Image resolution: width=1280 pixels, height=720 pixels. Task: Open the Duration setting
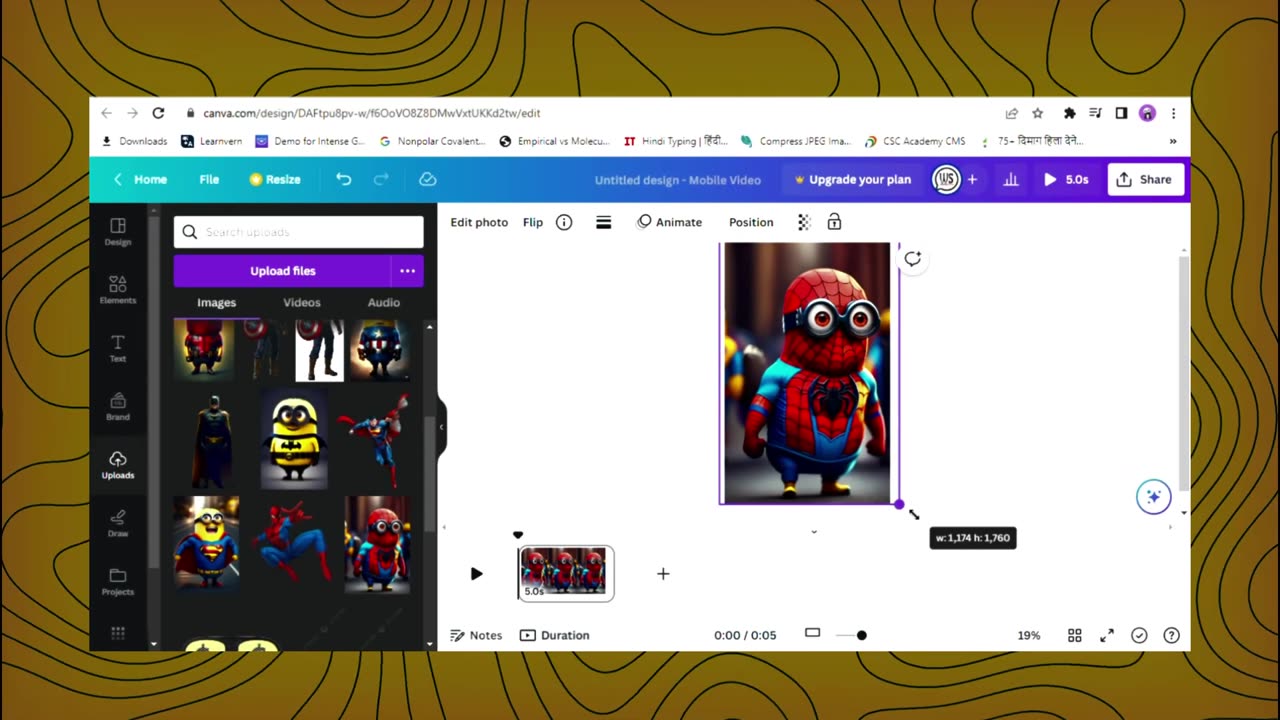pyautogui.click(x=555, y=635)
